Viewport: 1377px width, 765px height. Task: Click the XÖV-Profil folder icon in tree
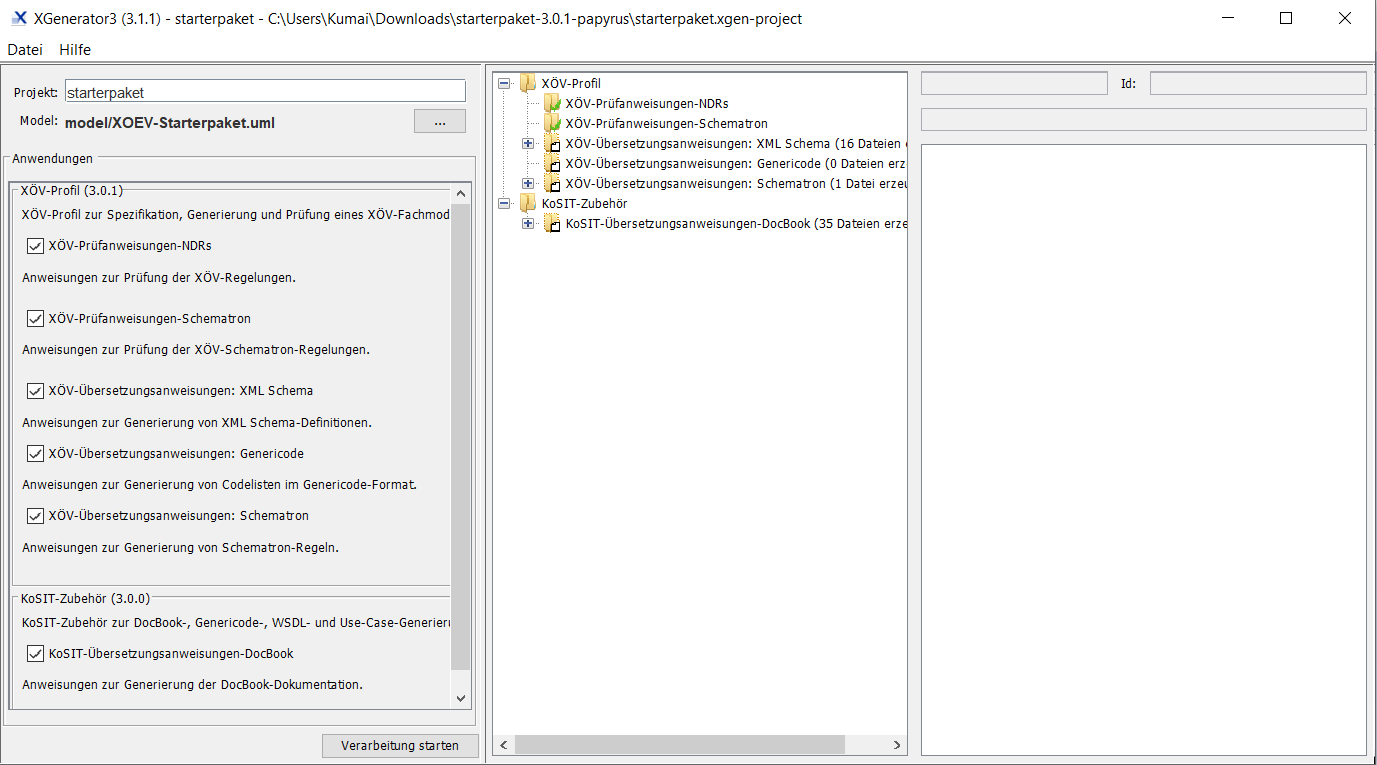coord(528,84)
